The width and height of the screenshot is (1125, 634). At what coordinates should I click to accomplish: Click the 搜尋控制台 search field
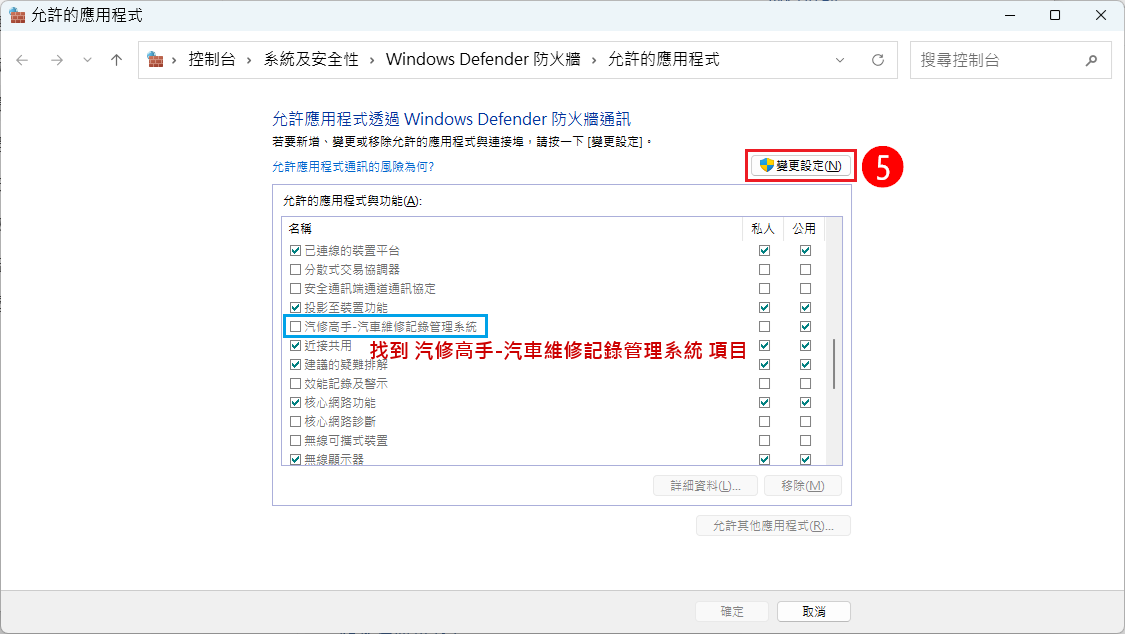[995, 60]
